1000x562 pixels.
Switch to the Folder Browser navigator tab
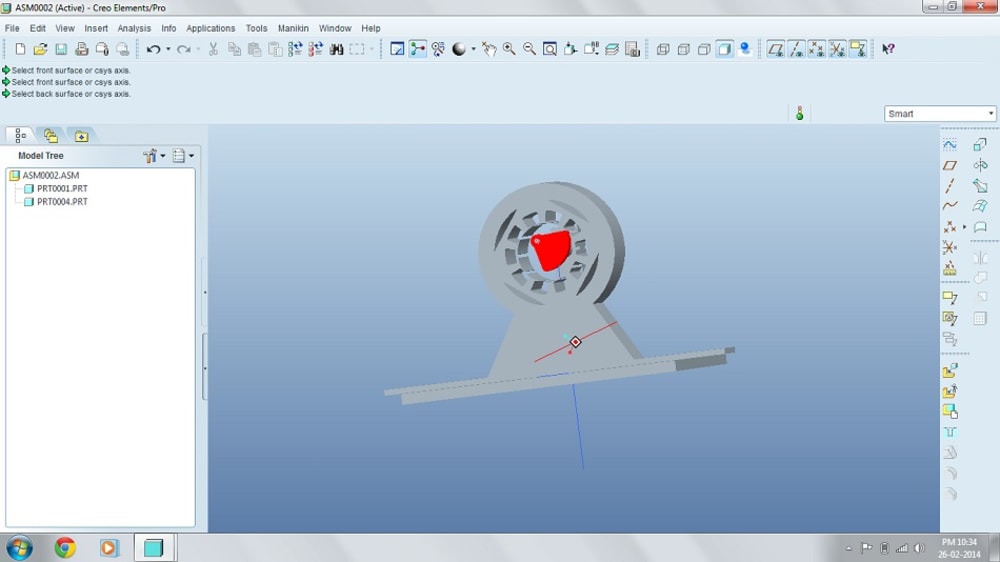(x=50, y=135)
